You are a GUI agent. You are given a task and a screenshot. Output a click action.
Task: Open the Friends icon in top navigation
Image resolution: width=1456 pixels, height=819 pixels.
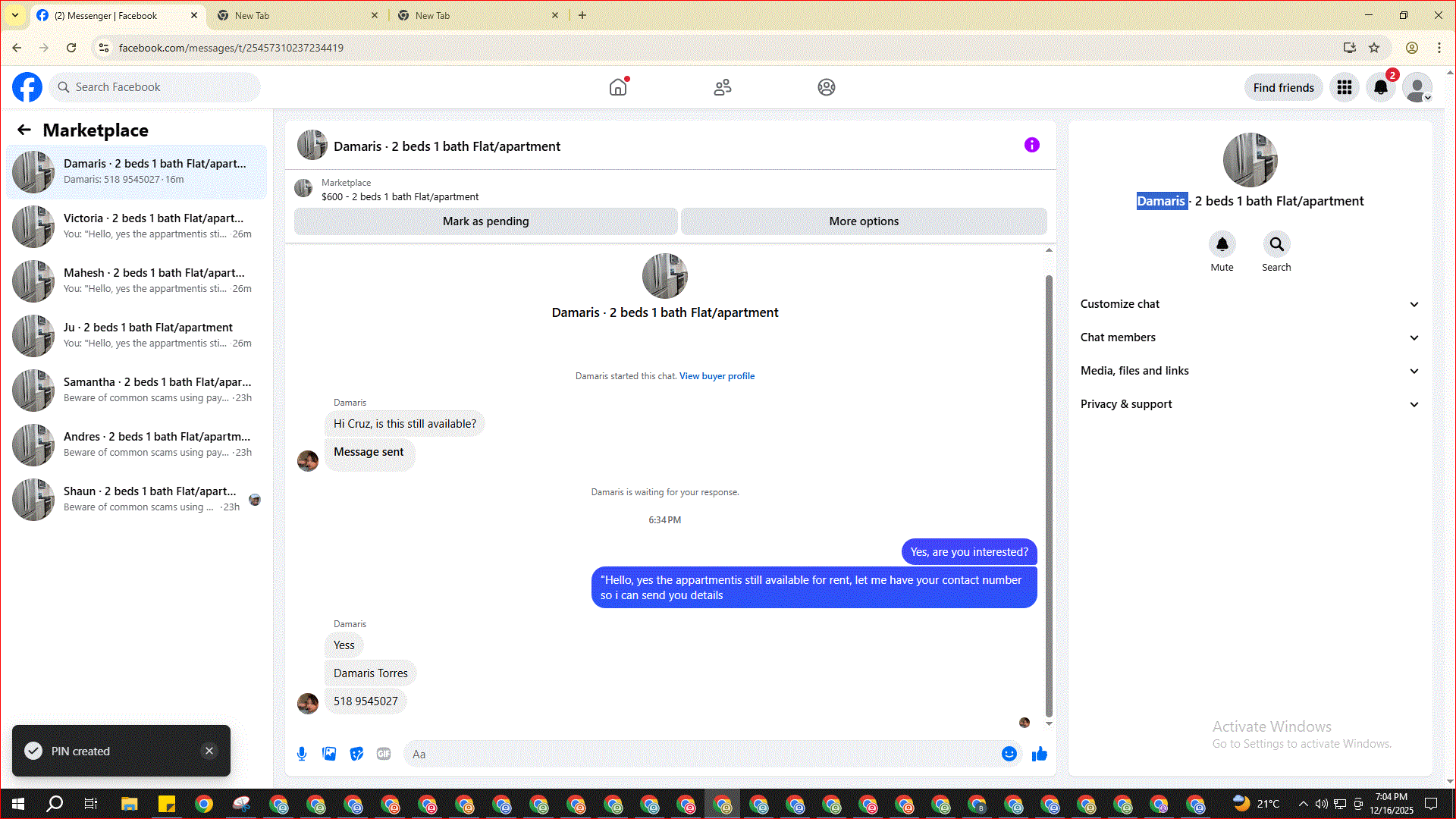pos(723,87)
